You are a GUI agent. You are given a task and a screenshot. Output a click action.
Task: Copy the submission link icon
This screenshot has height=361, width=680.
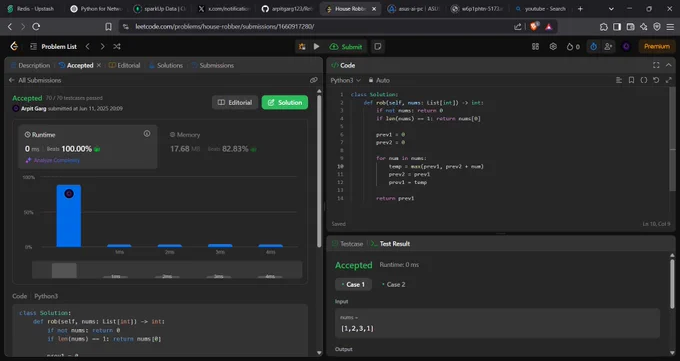pyautogui.click(x=314, y=80)
